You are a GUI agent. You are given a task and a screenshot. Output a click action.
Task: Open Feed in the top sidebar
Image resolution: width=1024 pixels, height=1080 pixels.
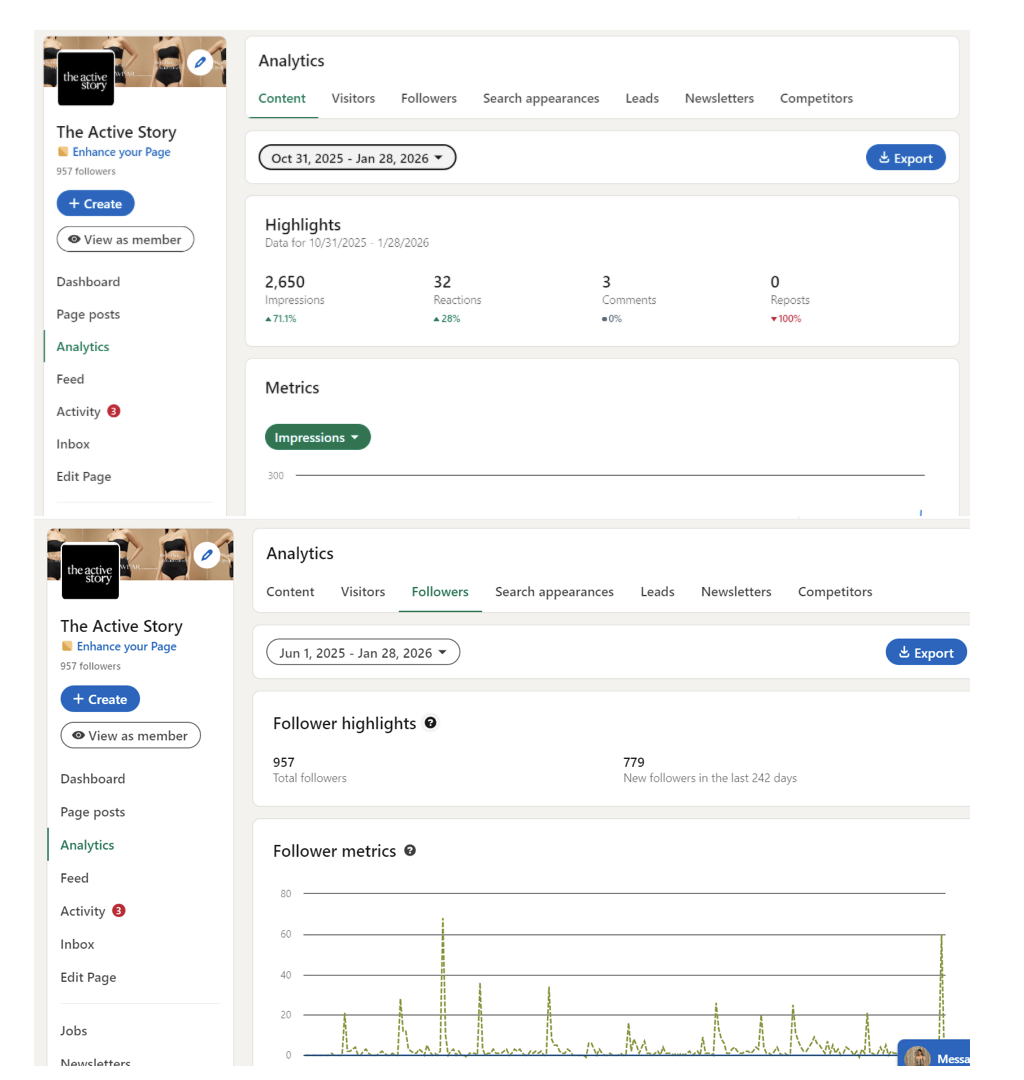(70, 379)
